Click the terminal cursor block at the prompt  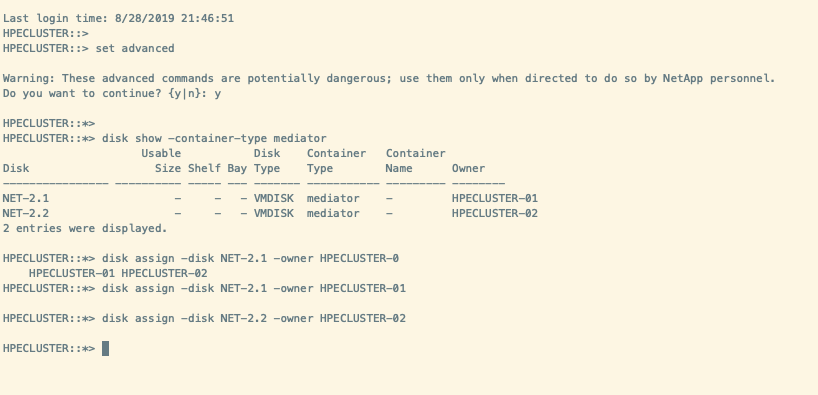pyautogui.click(x=105, y=349)
